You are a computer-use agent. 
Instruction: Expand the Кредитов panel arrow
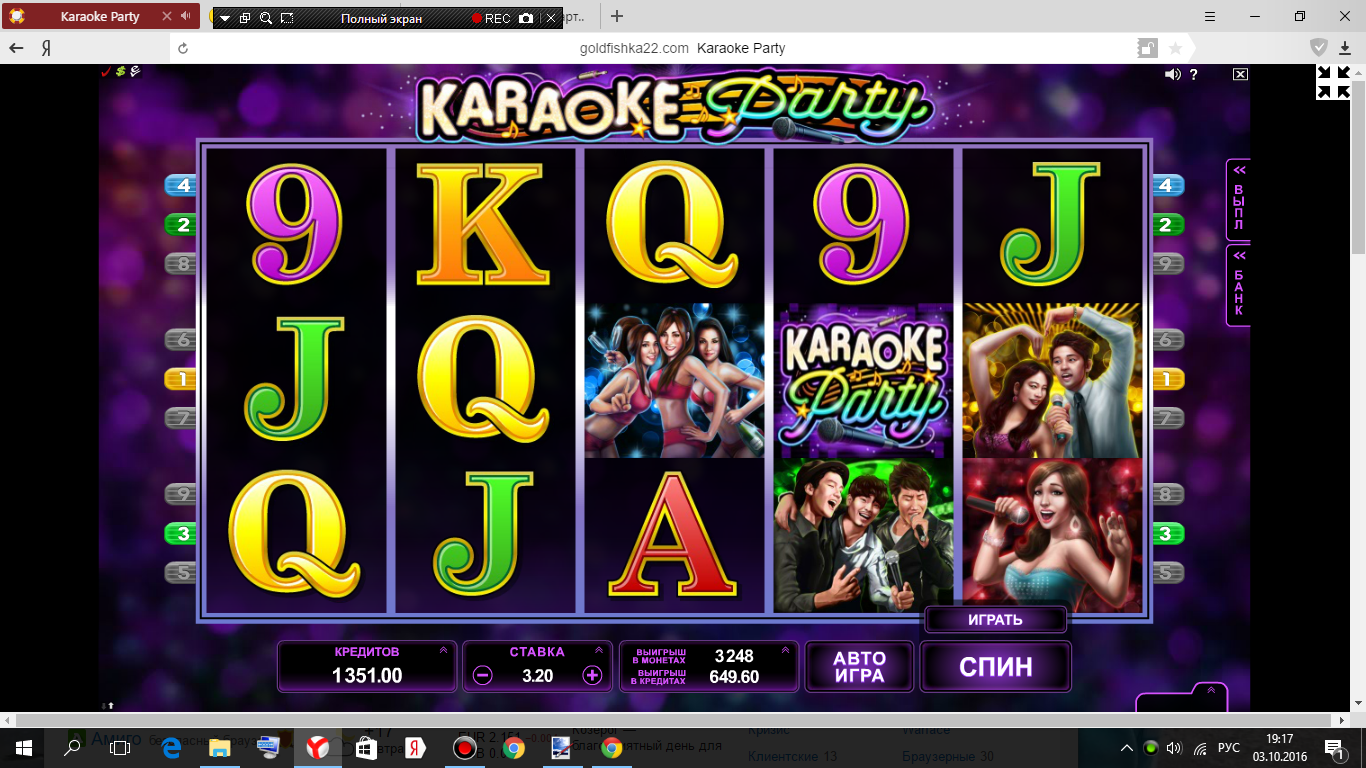point(443,650)
